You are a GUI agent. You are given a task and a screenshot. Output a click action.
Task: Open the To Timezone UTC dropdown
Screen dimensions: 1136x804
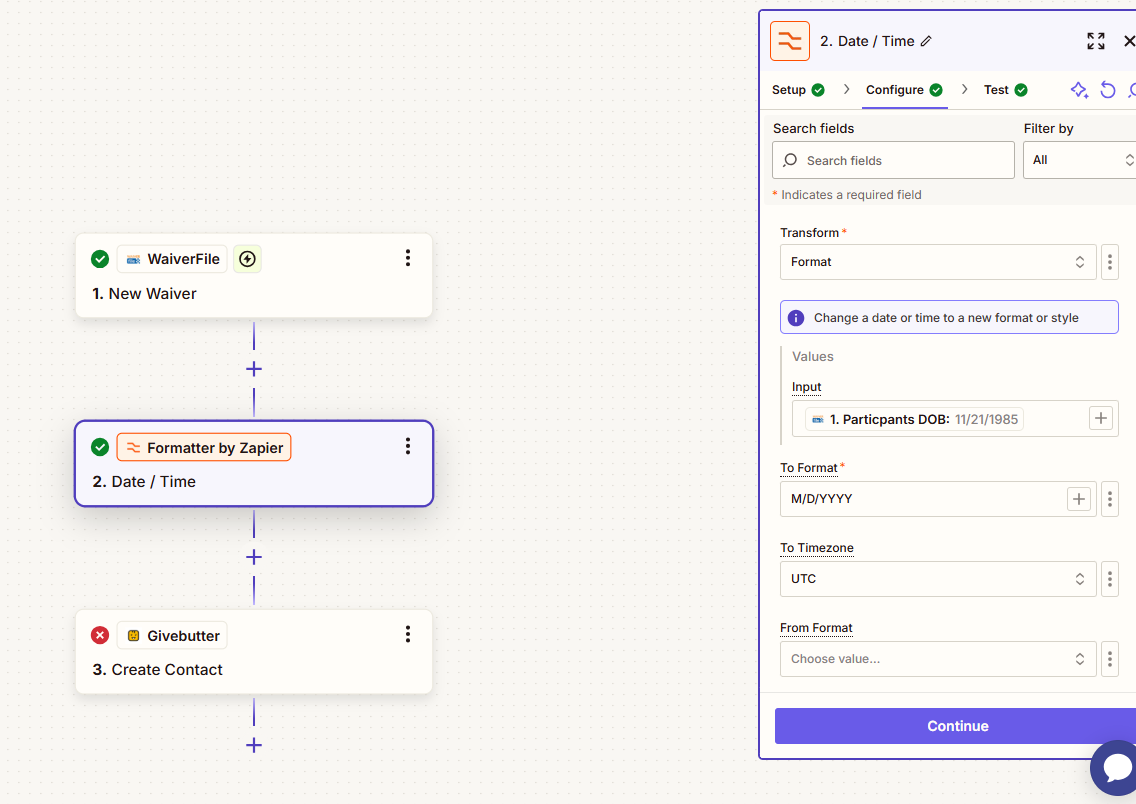coord(937,579)
